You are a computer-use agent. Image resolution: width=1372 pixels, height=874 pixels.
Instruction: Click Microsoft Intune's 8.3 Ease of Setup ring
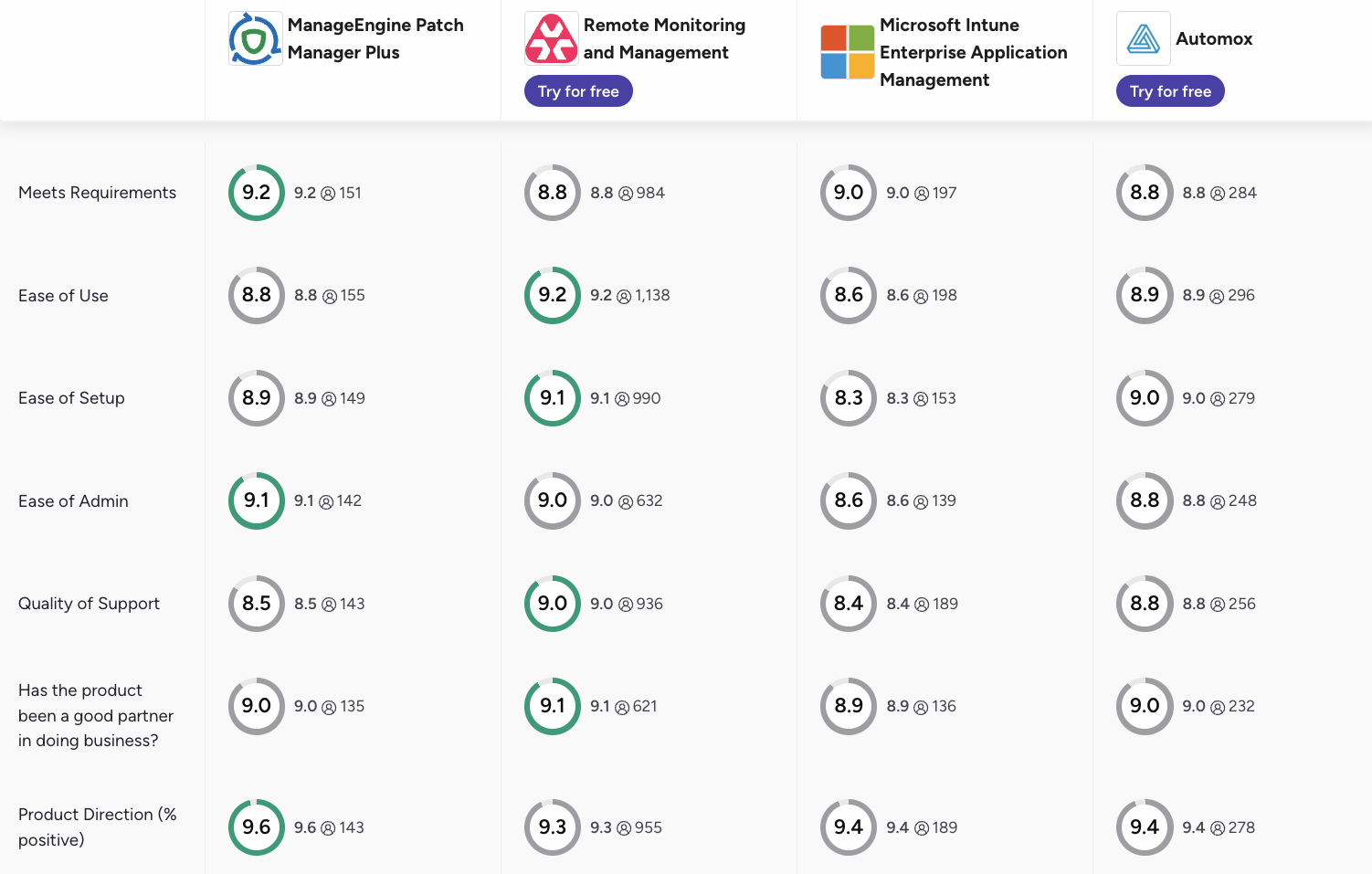pyautogui.click(x=849, y=398)
